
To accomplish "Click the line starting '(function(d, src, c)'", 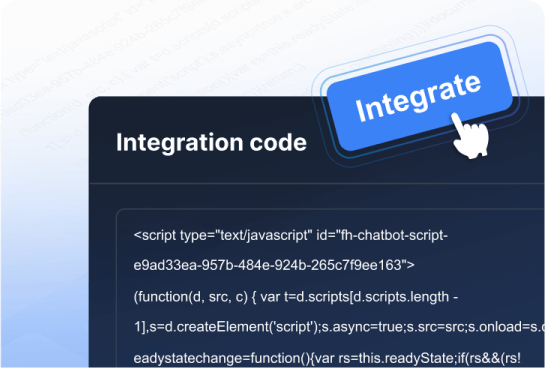I will (x=296, y=297).
